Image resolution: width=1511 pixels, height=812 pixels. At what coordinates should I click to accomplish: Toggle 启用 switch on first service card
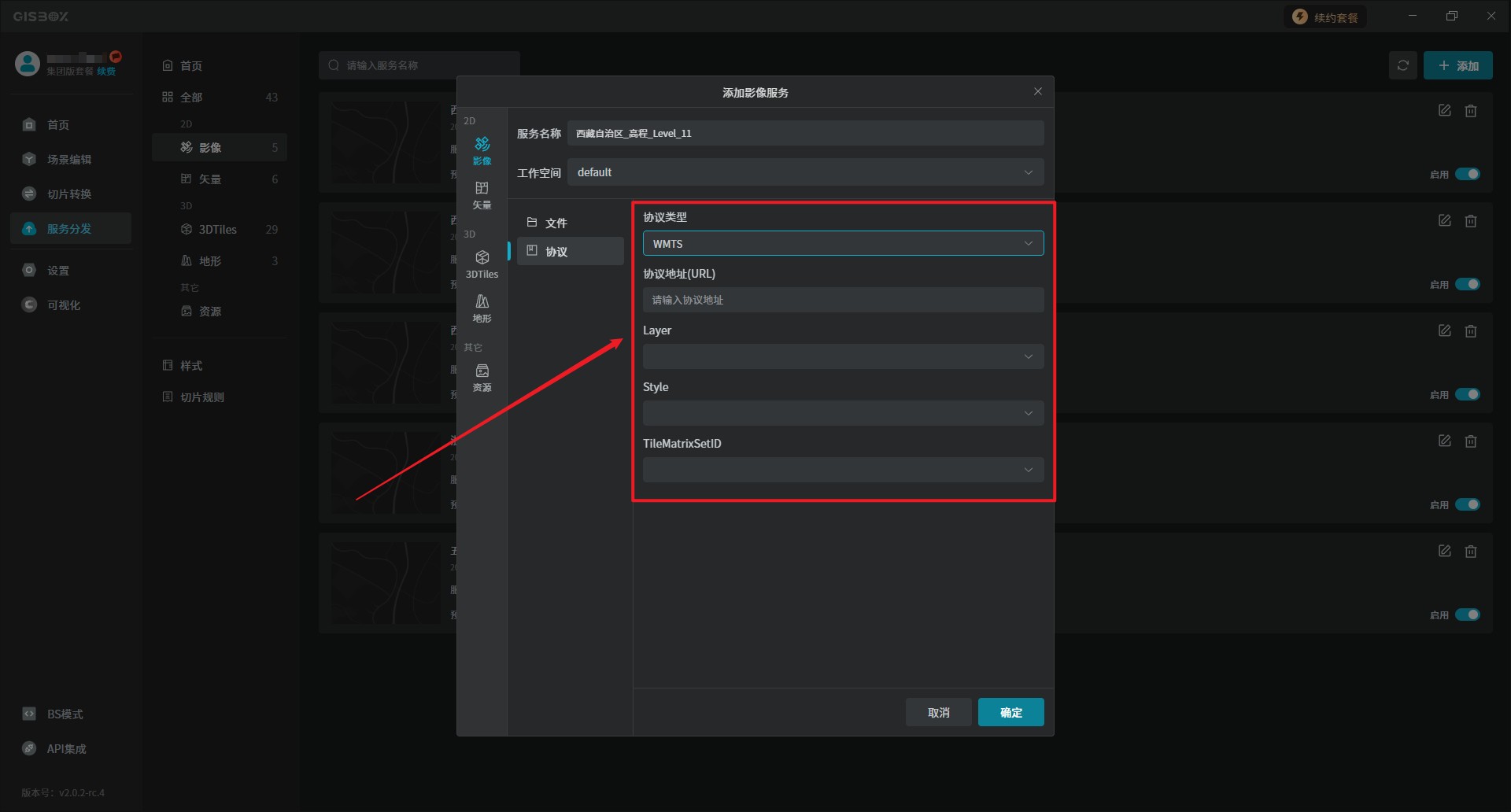[1467, 174]
